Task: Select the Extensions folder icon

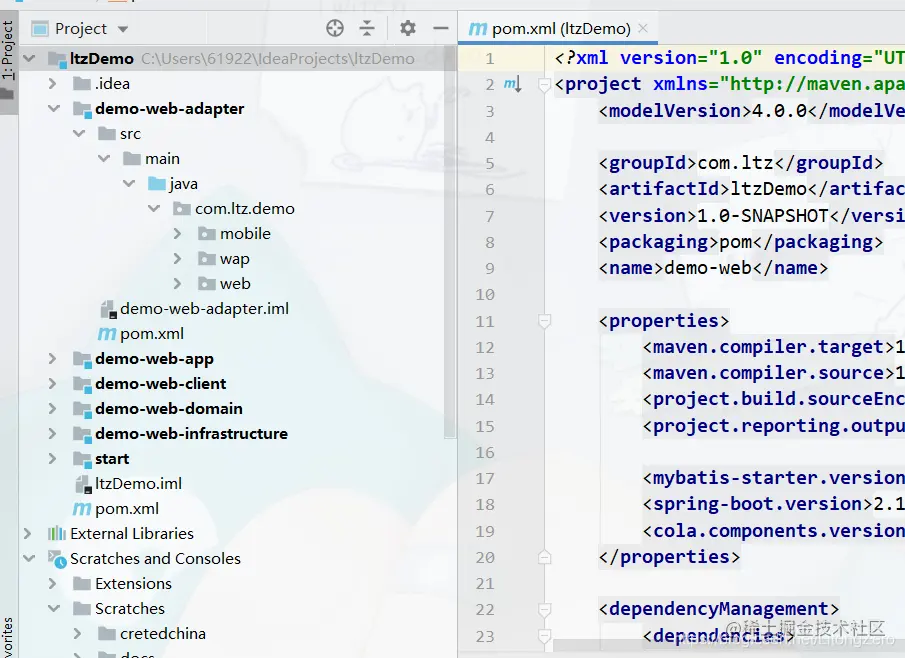Action: pos(82,584)
